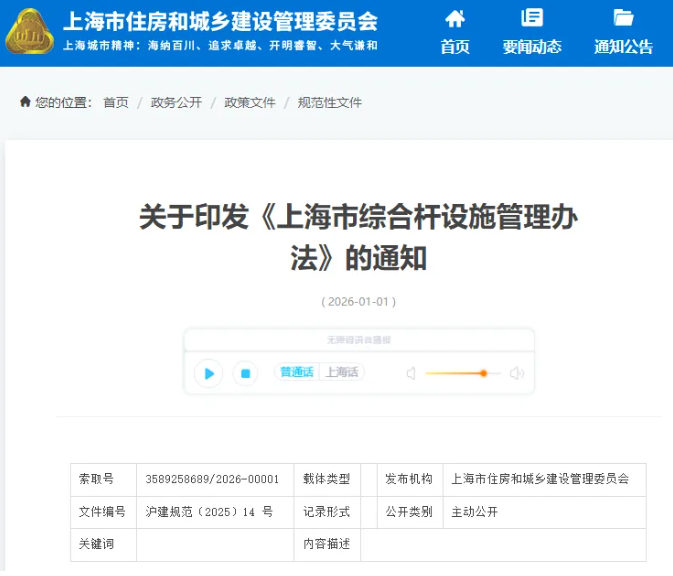This screenshot has width=673, height=576.
Task: Switch audio language to 普通话
Action: (296, 372)
